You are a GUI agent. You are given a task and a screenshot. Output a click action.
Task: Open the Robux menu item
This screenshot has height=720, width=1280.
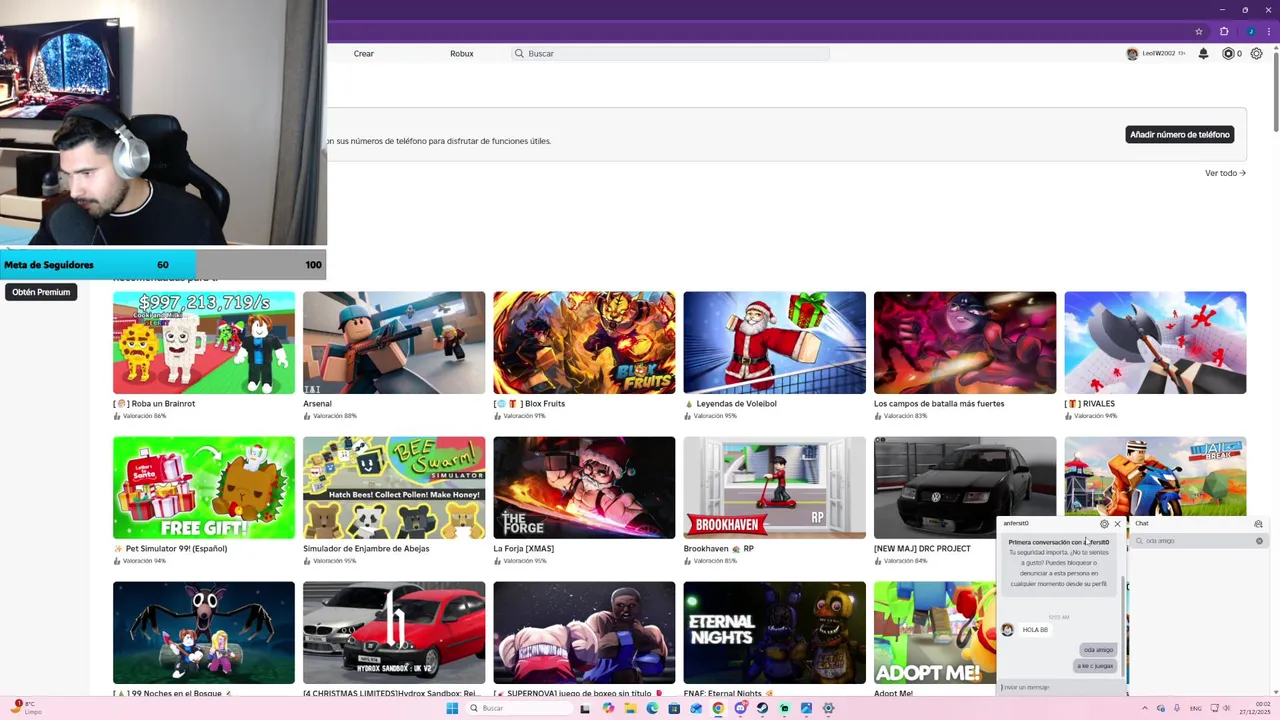(462, 54)
